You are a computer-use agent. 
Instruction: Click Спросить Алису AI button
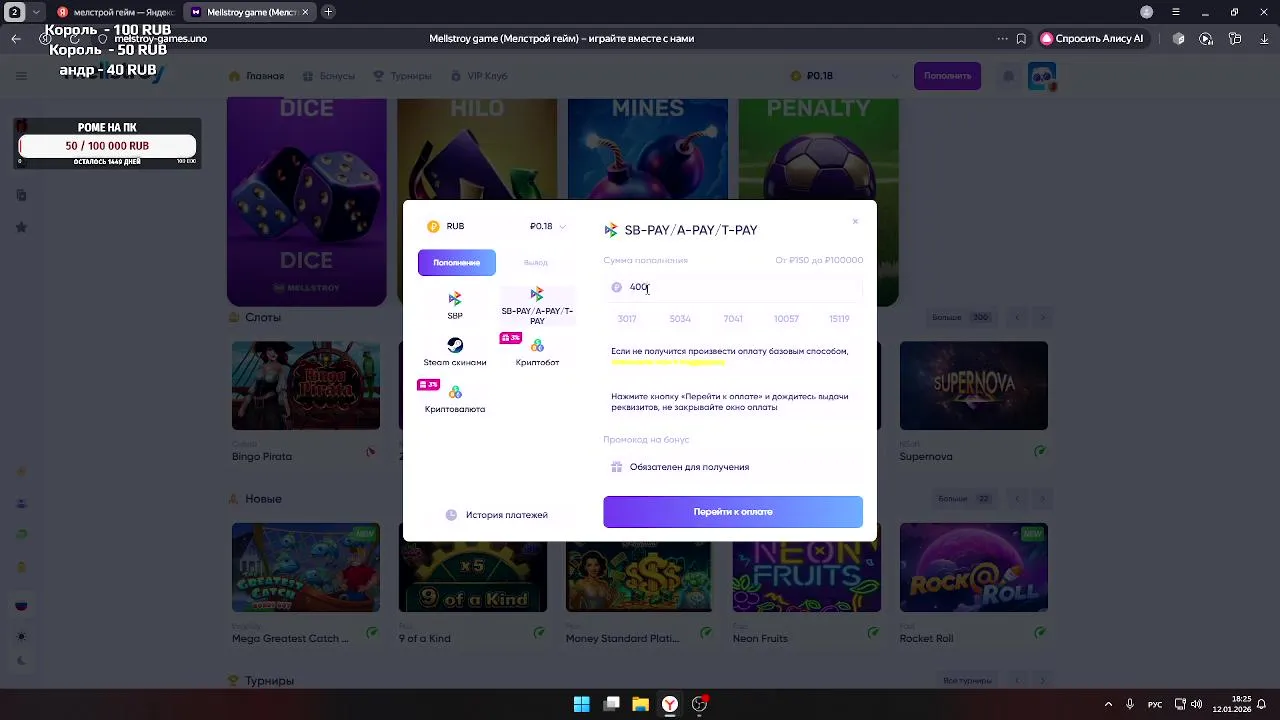coord(1093,38)
